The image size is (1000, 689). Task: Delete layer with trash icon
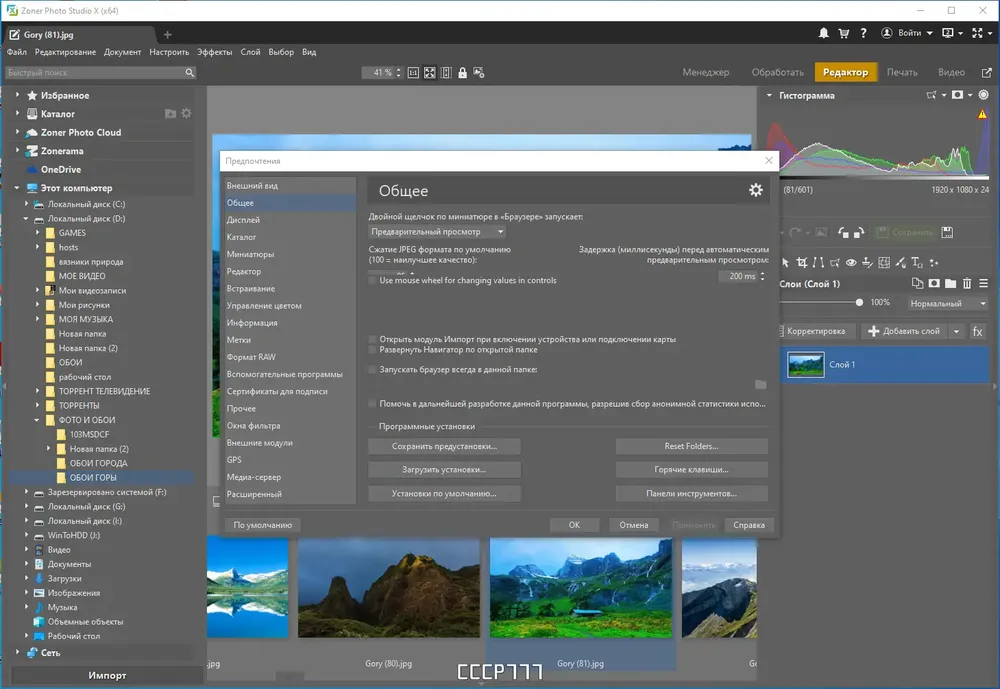click(967, 283)
